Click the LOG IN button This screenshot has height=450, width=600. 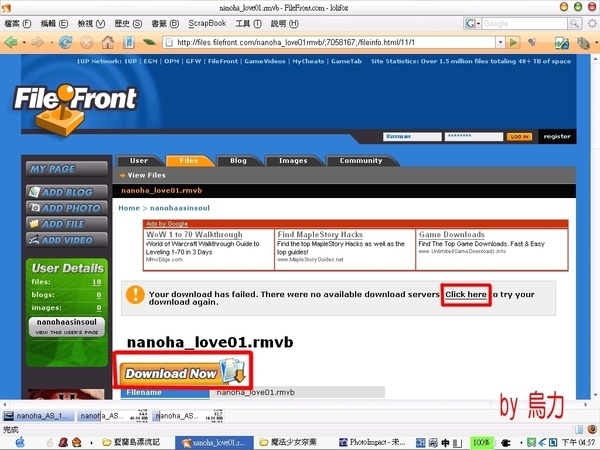click(519, 137)
